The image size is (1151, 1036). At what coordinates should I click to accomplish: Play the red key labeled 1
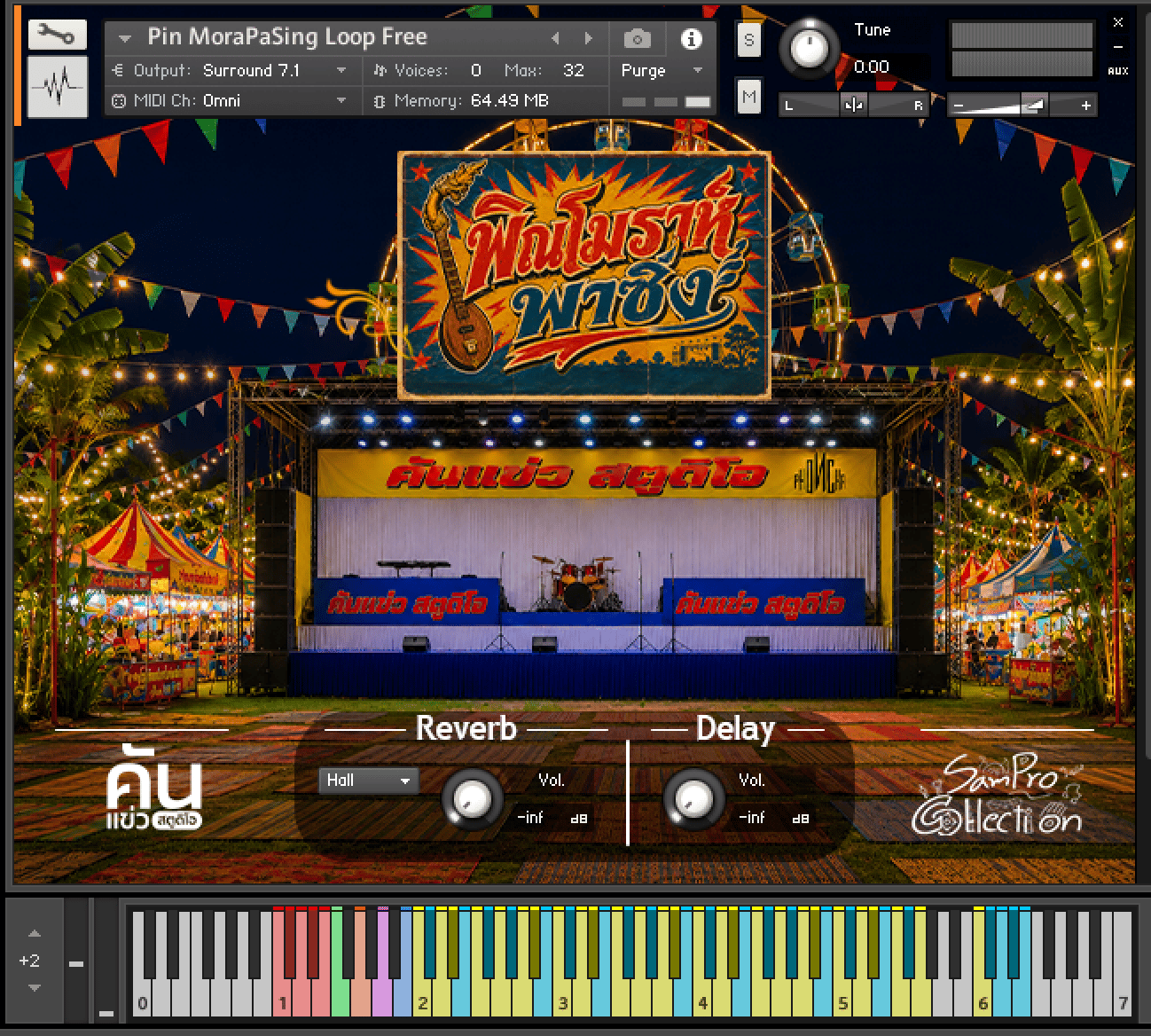pos(282,998)
